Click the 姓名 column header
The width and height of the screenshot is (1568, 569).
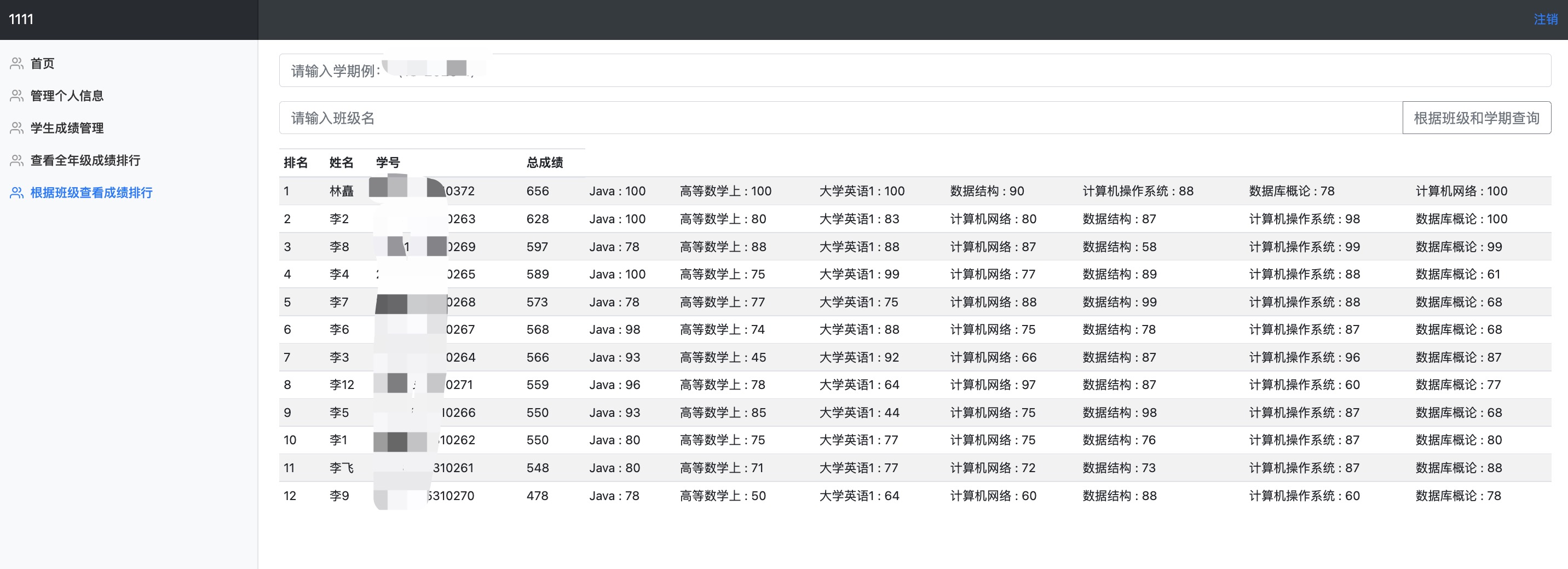(x=342, y=162)
